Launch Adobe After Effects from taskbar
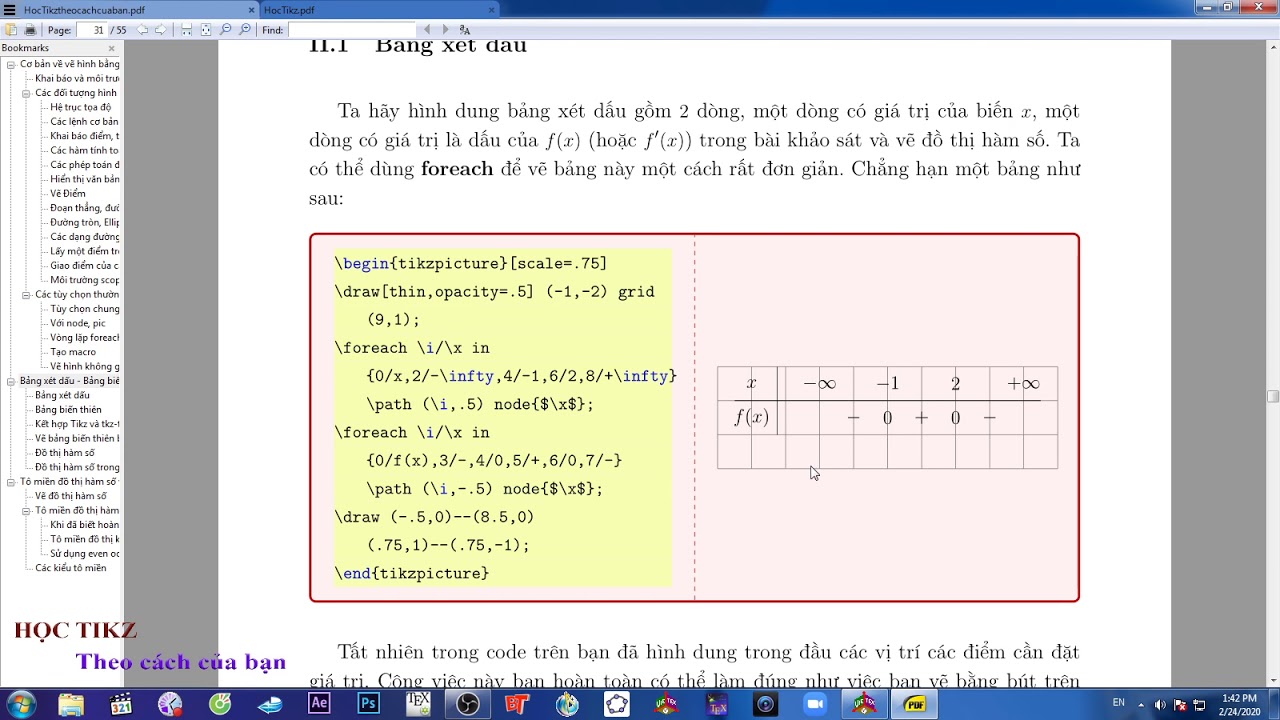Viewport: 1280px width, 720px height. click(x=319, y=704)
